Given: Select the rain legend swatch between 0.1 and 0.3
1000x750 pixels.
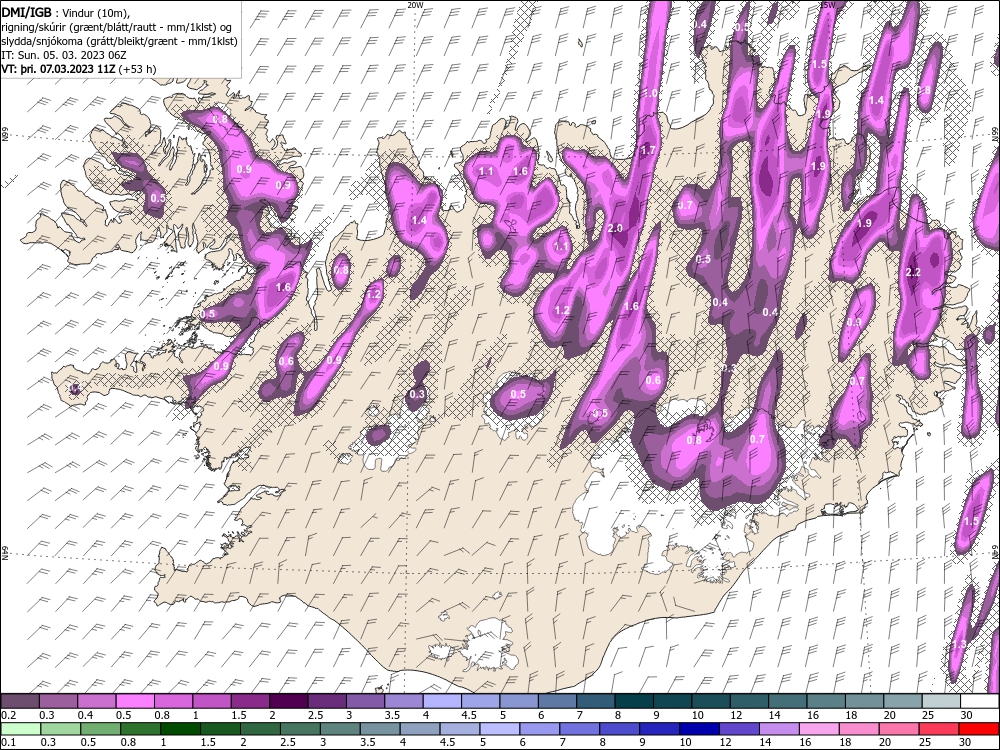Looking at the screenshot, I should tap(20, 729).
